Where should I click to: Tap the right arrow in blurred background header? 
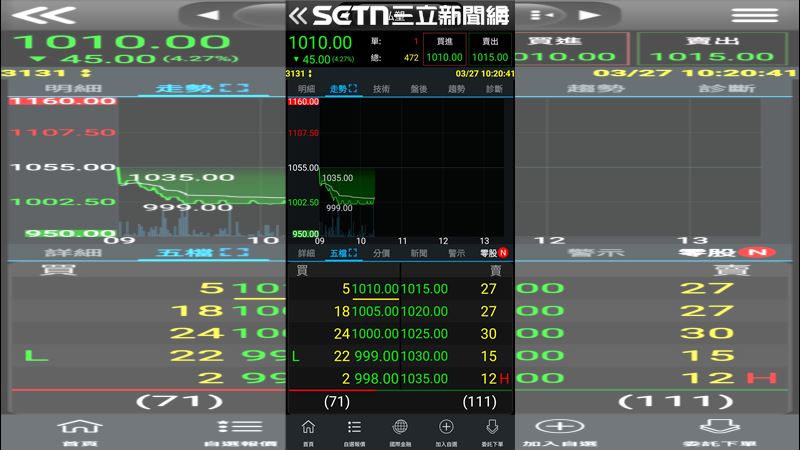(x=589, y=15)
